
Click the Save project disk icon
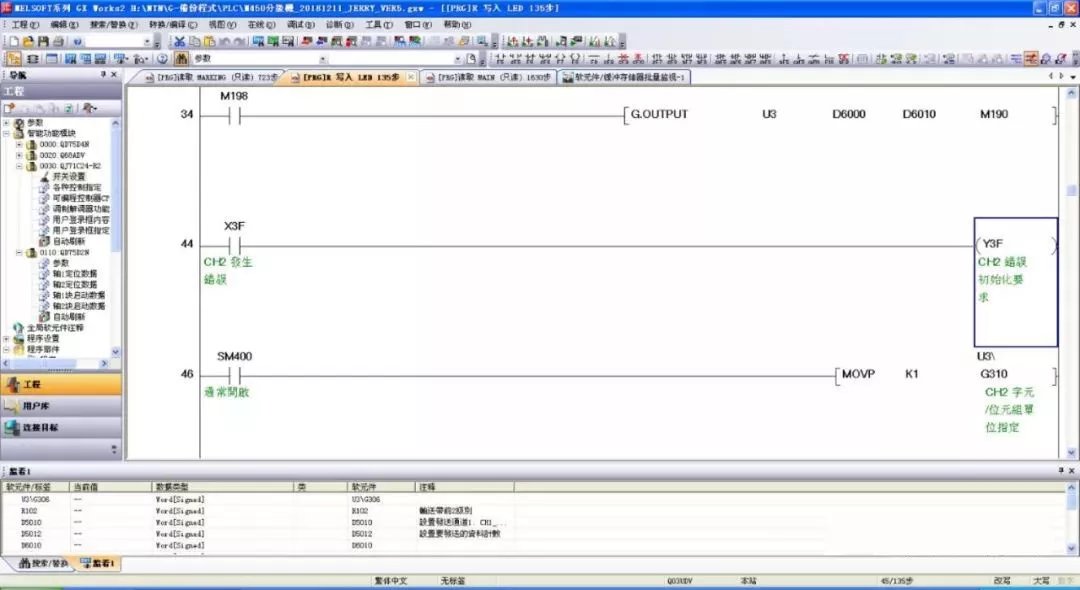coord(42,41)
